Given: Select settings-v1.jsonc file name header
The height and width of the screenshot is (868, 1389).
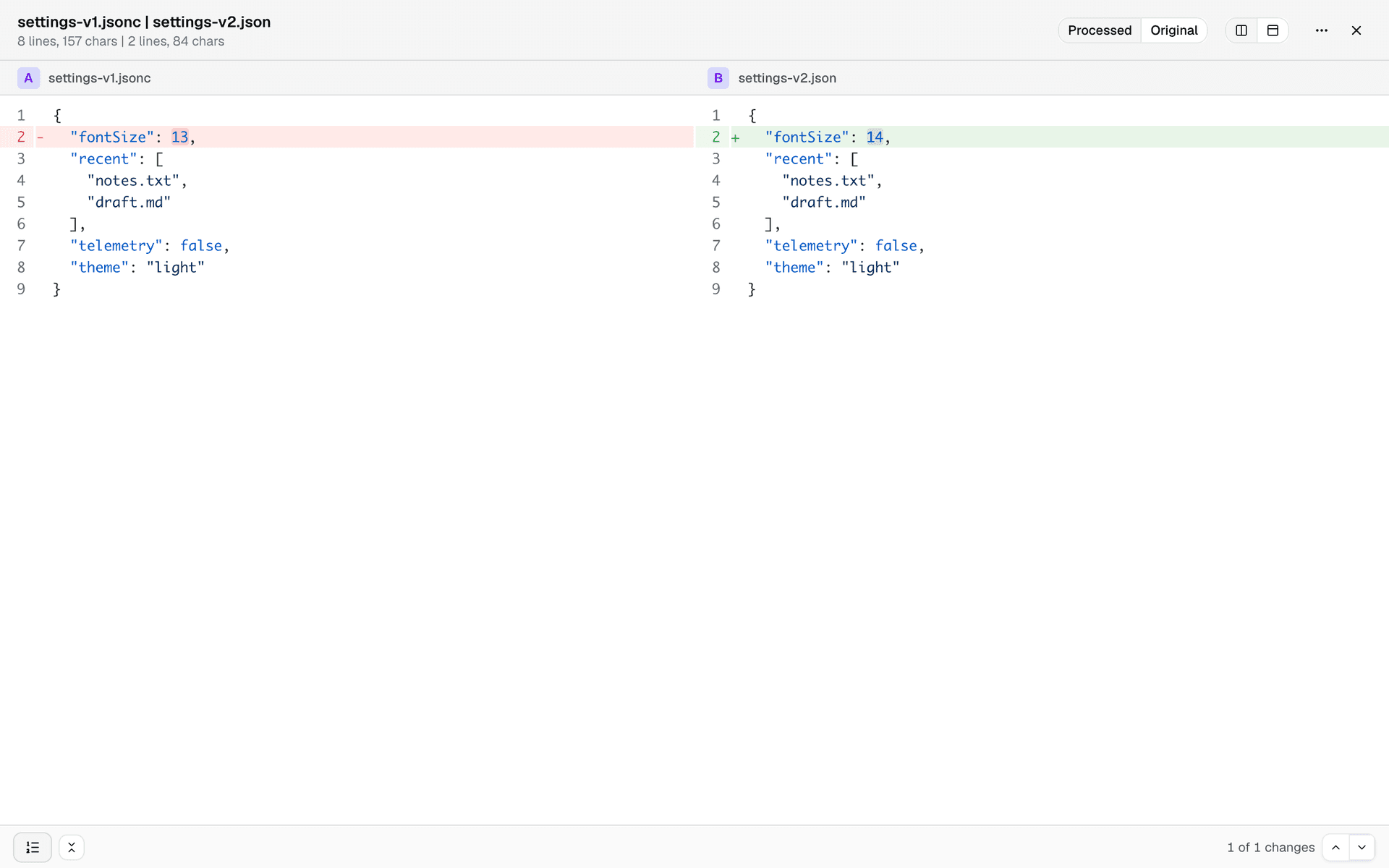Looking at the screenshot, I should (100, 78).
